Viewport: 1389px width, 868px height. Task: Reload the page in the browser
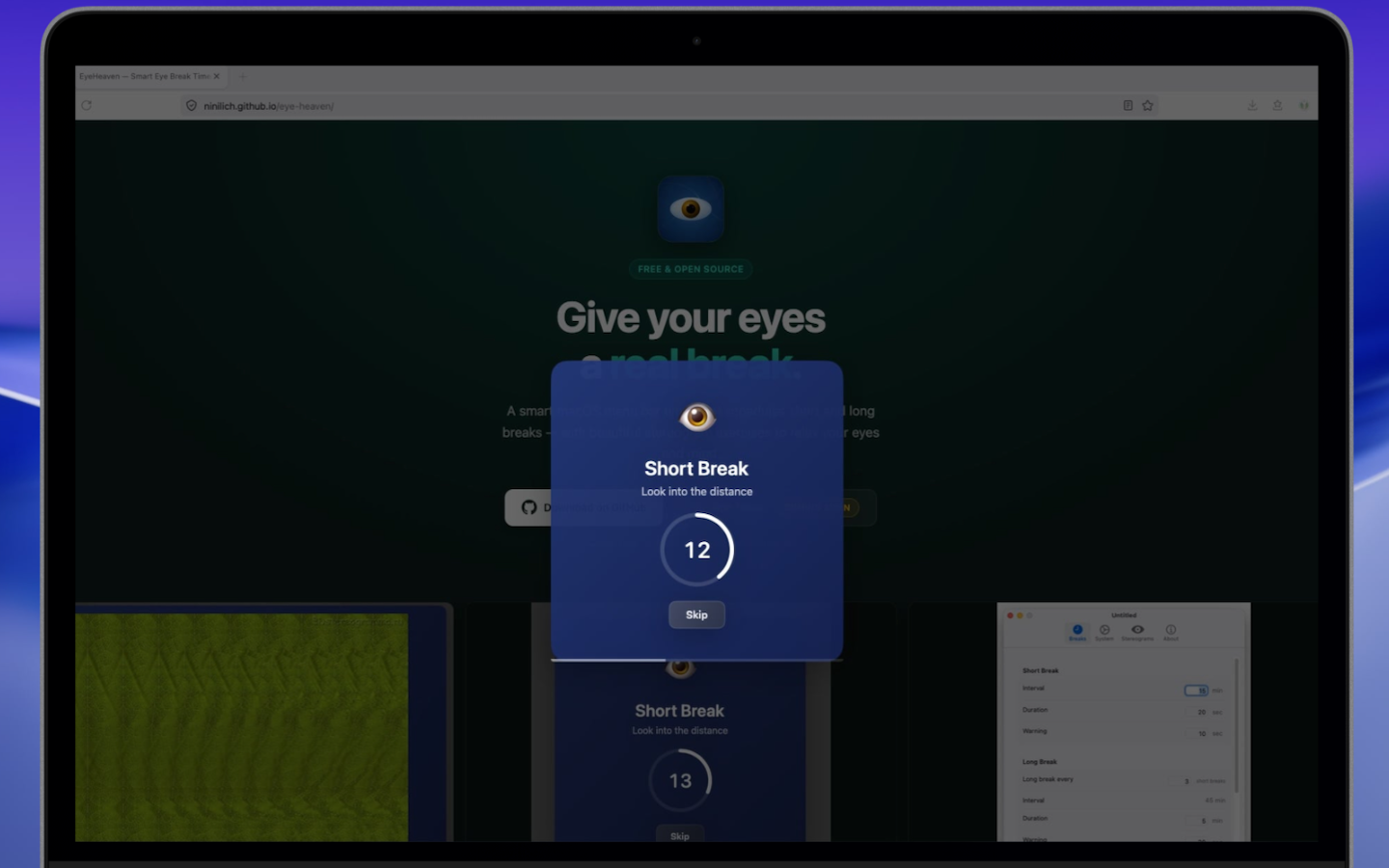[x=87, y=105]
